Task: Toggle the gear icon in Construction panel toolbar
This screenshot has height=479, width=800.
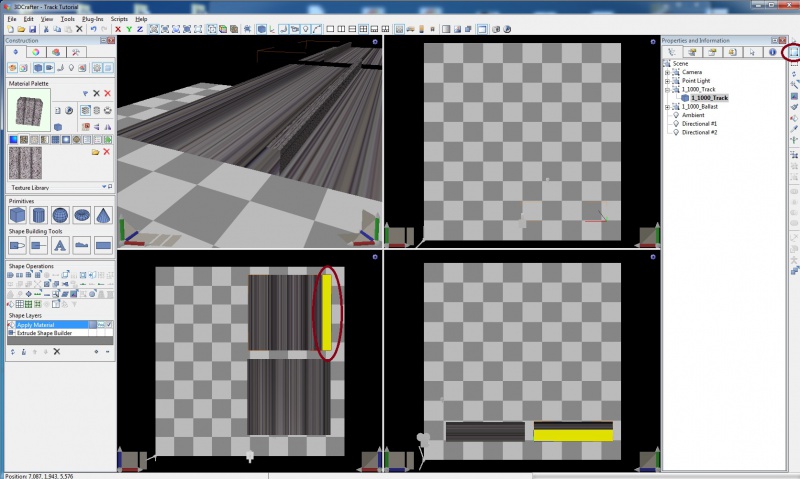Action: [97, 67]
